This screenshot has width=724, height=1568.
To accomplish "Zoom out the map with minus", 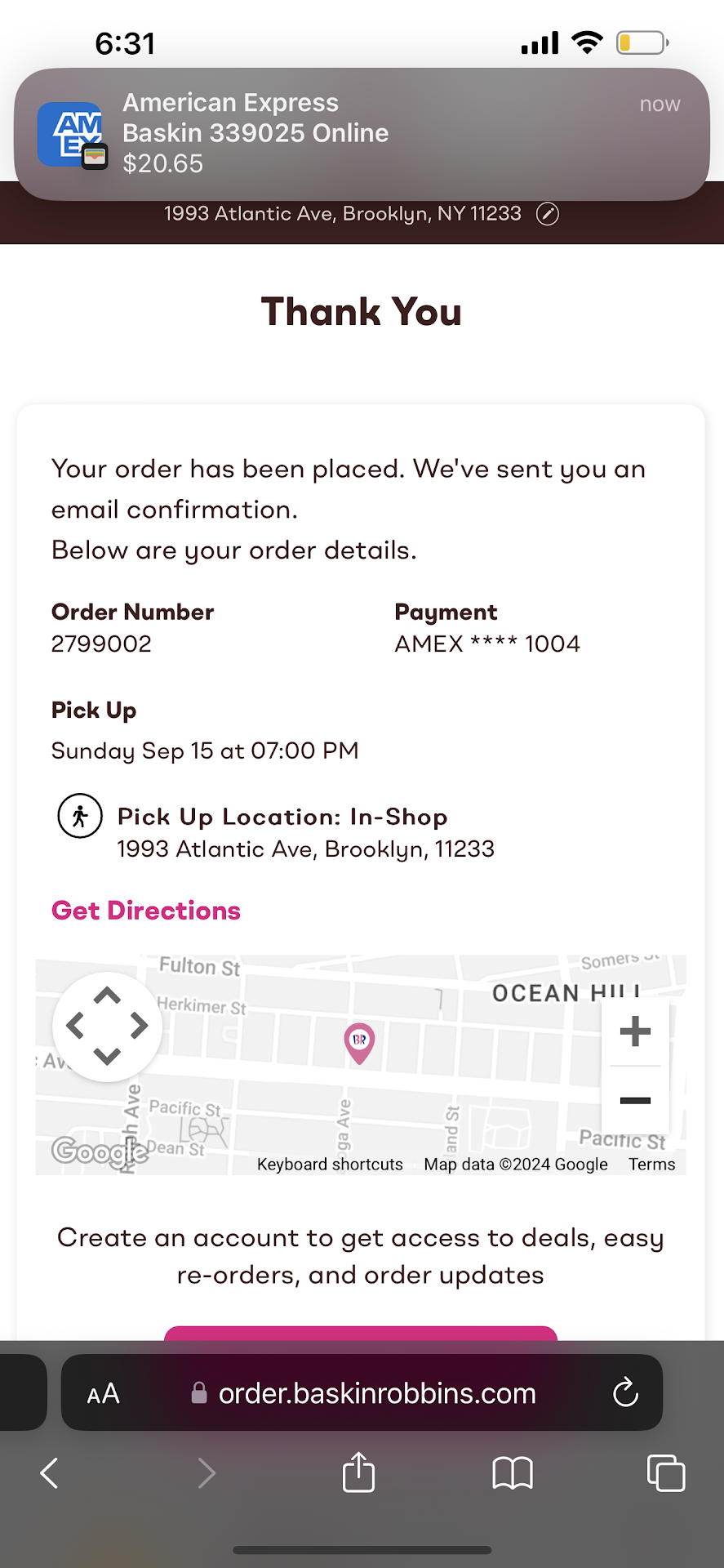I will (635, 1100).
